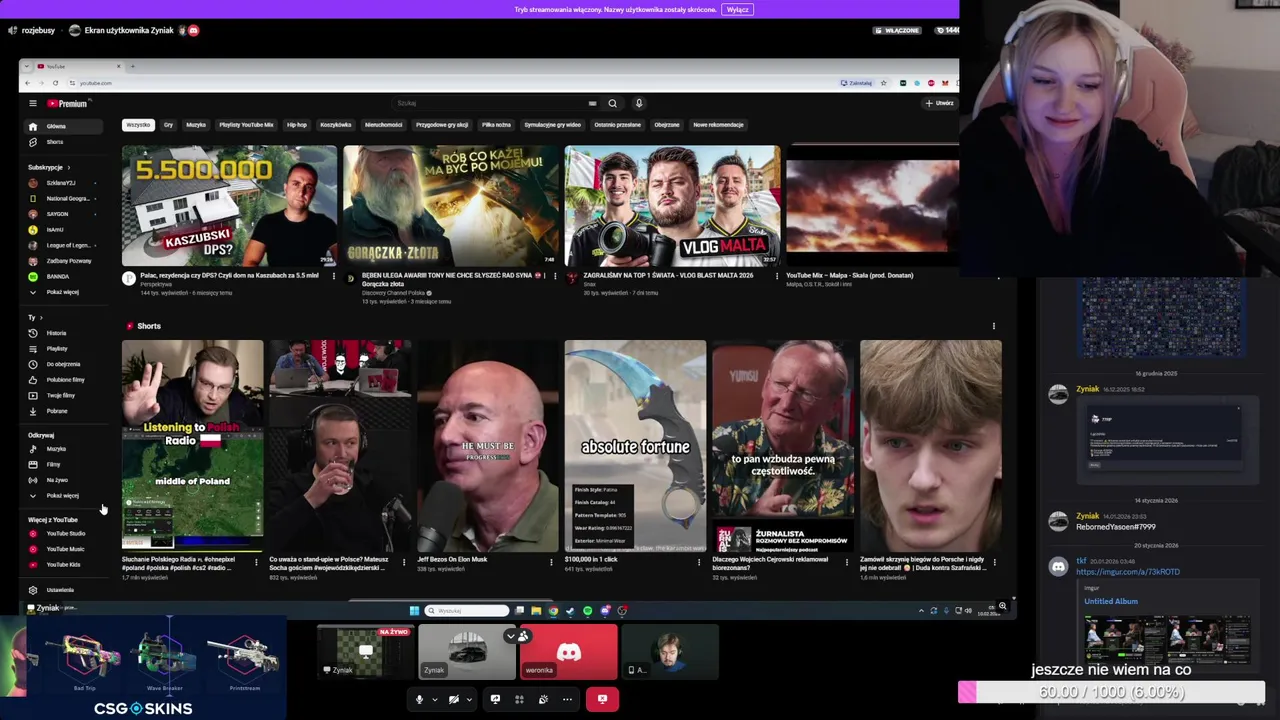Open more options ellipsis in call controls
The width and height of the screenshot is (1280, 720).
tap(567, 699)
